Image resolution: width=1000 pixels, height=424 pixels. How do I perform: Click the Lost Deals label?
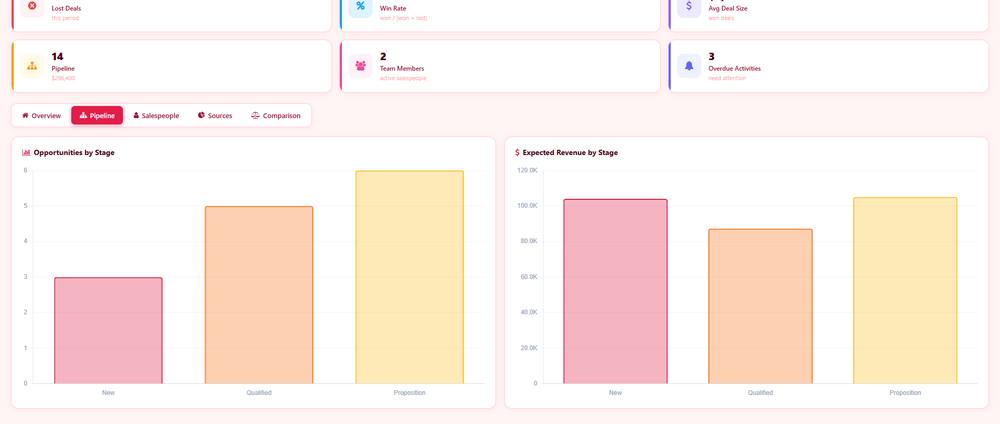tap(66, 8)
